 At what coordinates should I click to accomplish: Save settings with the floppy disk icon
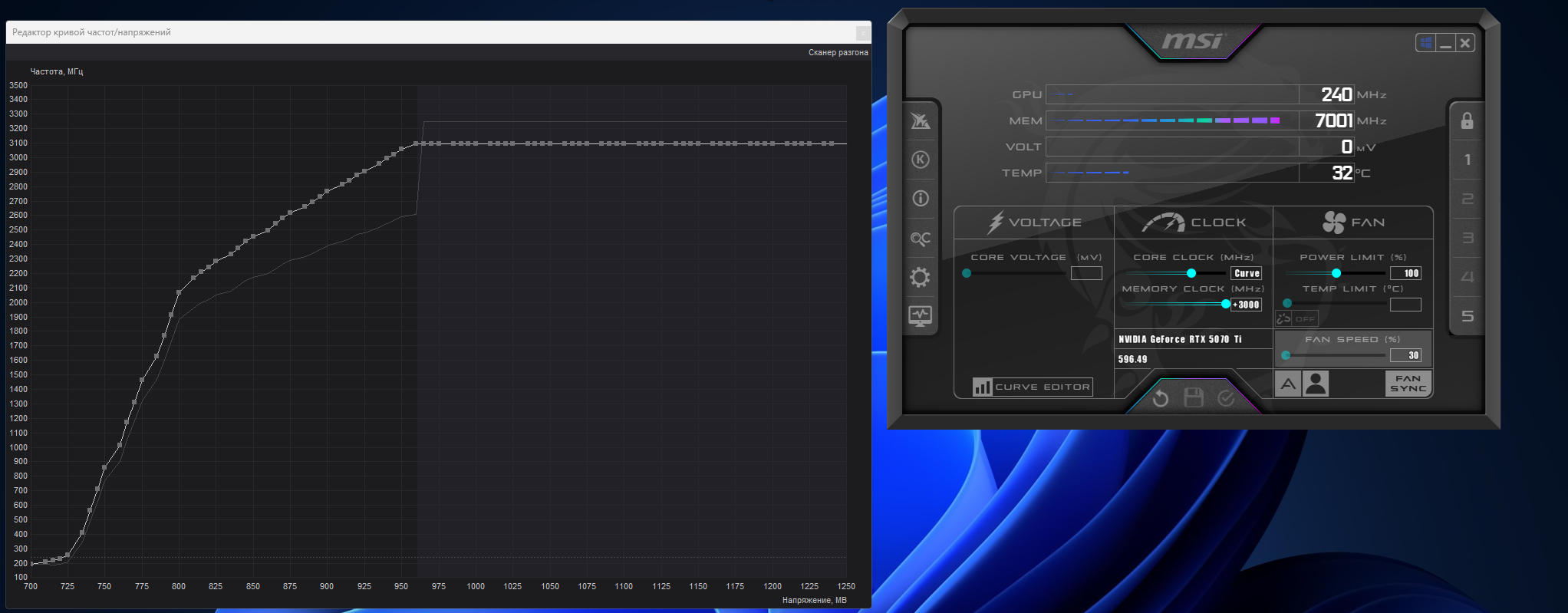(x=1194, y=397)
